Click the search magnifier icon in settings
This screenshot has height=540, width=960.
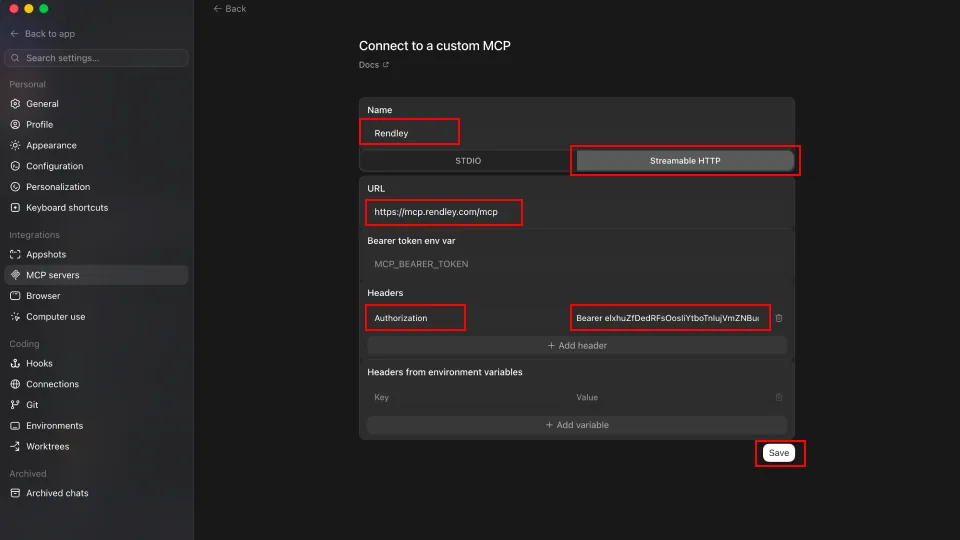tap(15, 58)
